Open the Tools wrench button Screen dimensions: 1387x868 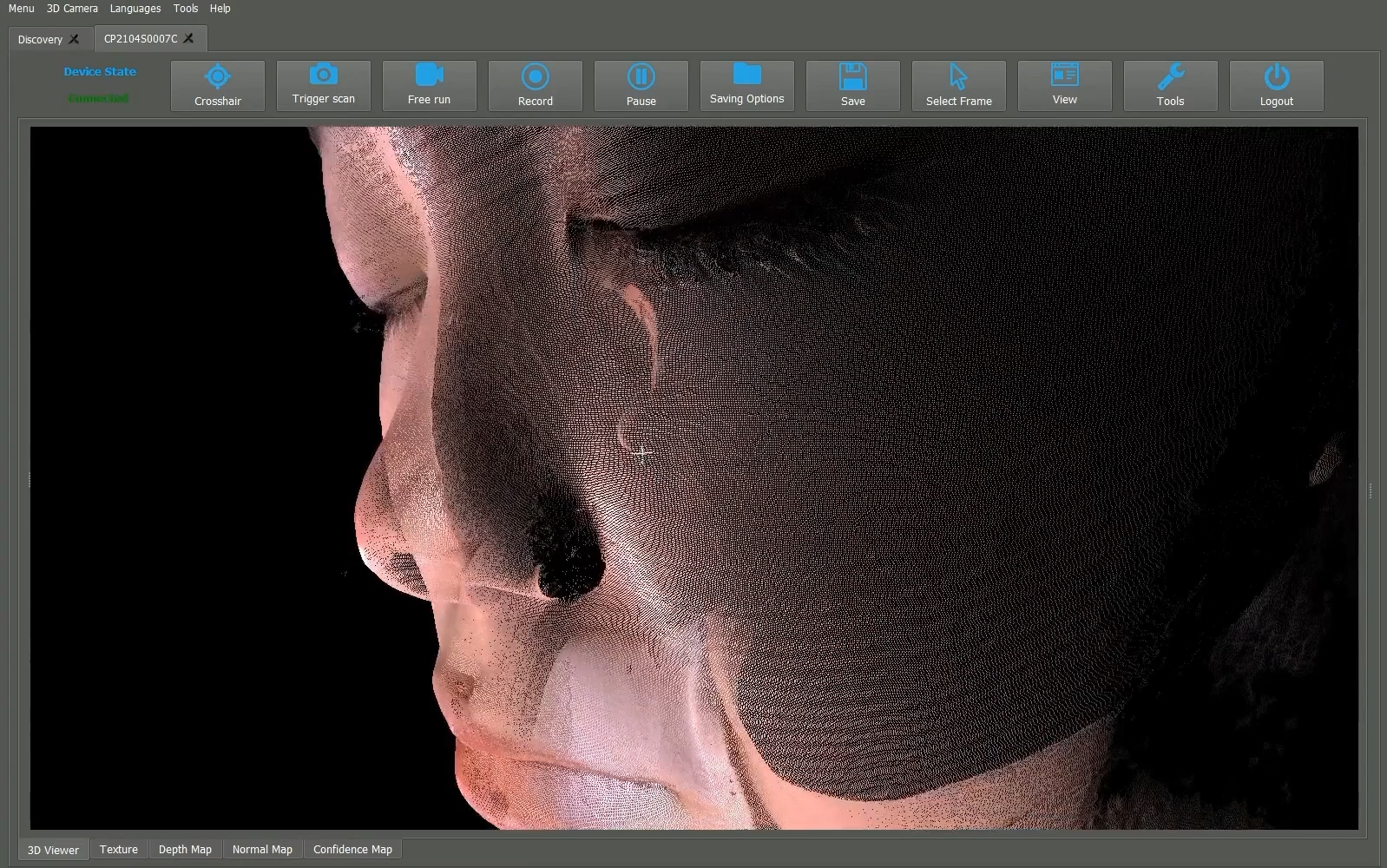(1170, 86)
